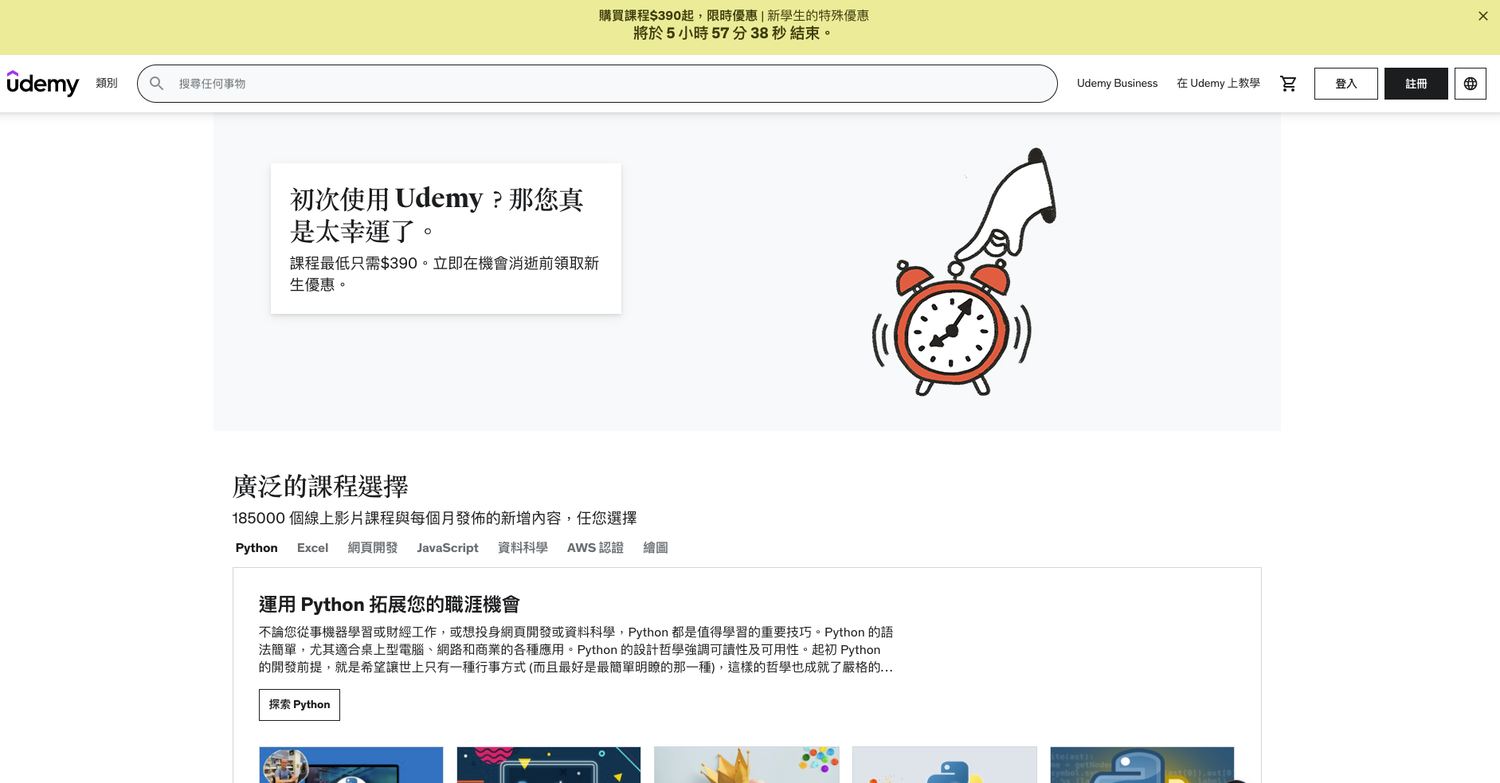The image size is (1500, 783).
Task: Select the Excel tab
Action: point(313,548)
